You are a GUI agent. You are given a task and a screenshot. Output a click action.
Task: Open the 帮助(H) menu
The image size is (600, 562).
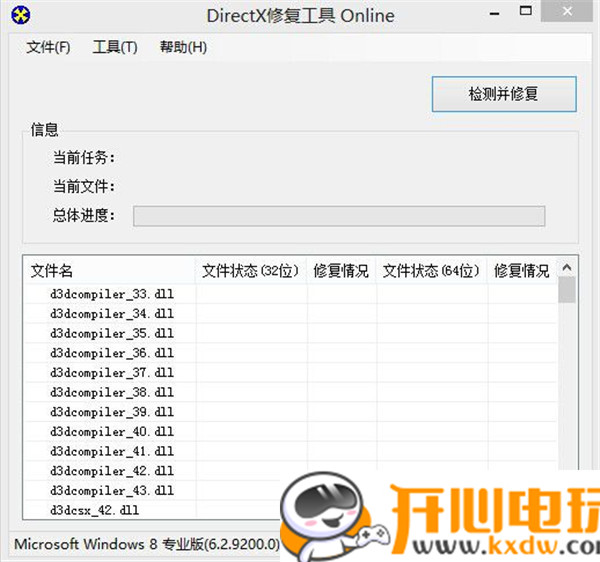point(183,47)
